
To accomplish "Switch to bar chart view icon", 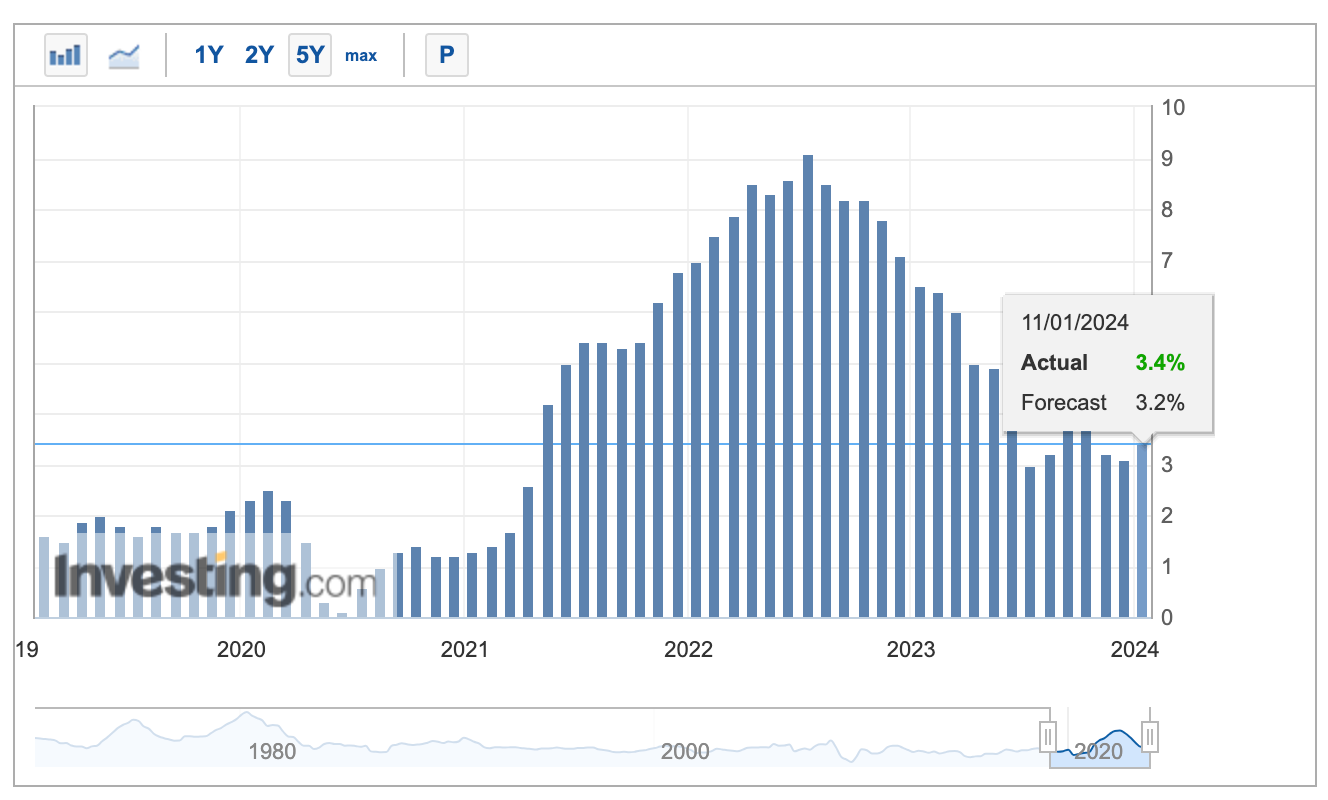I will pyautogui.click(x=67, y=55).
